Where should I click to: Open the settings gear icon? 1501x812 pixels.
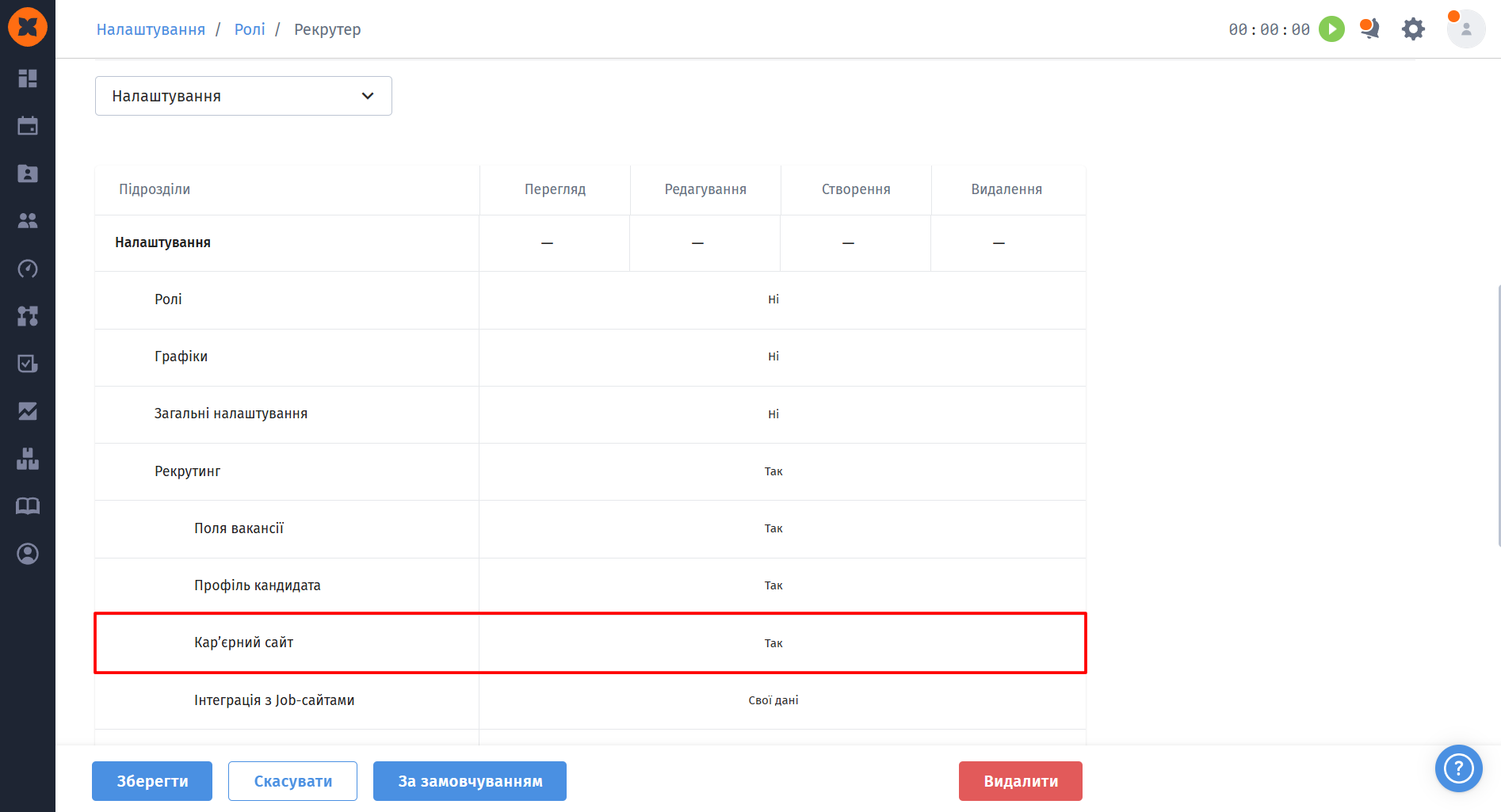(x=1413, y=29)
